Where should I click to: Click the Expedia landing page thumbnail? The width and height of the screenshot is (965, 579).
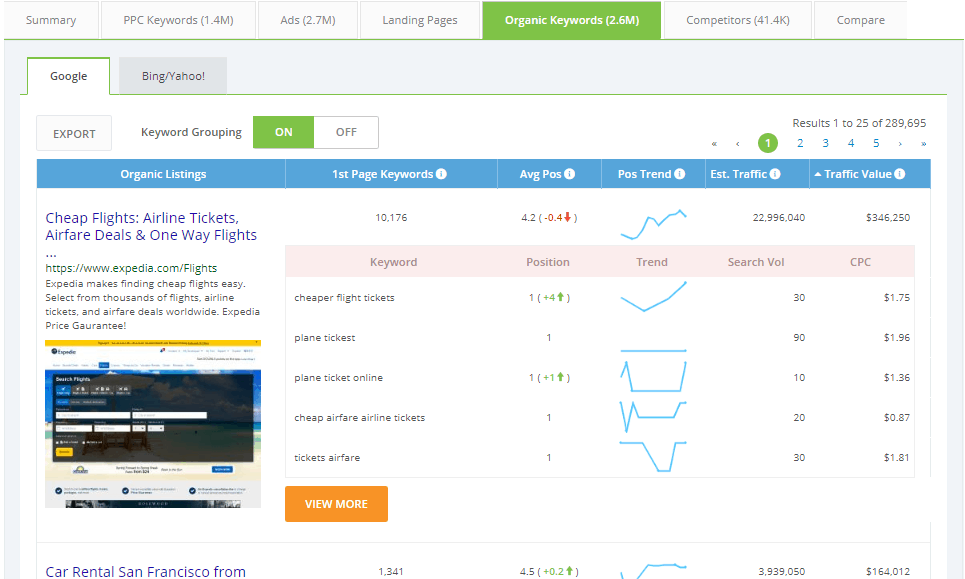click(153, 423)
